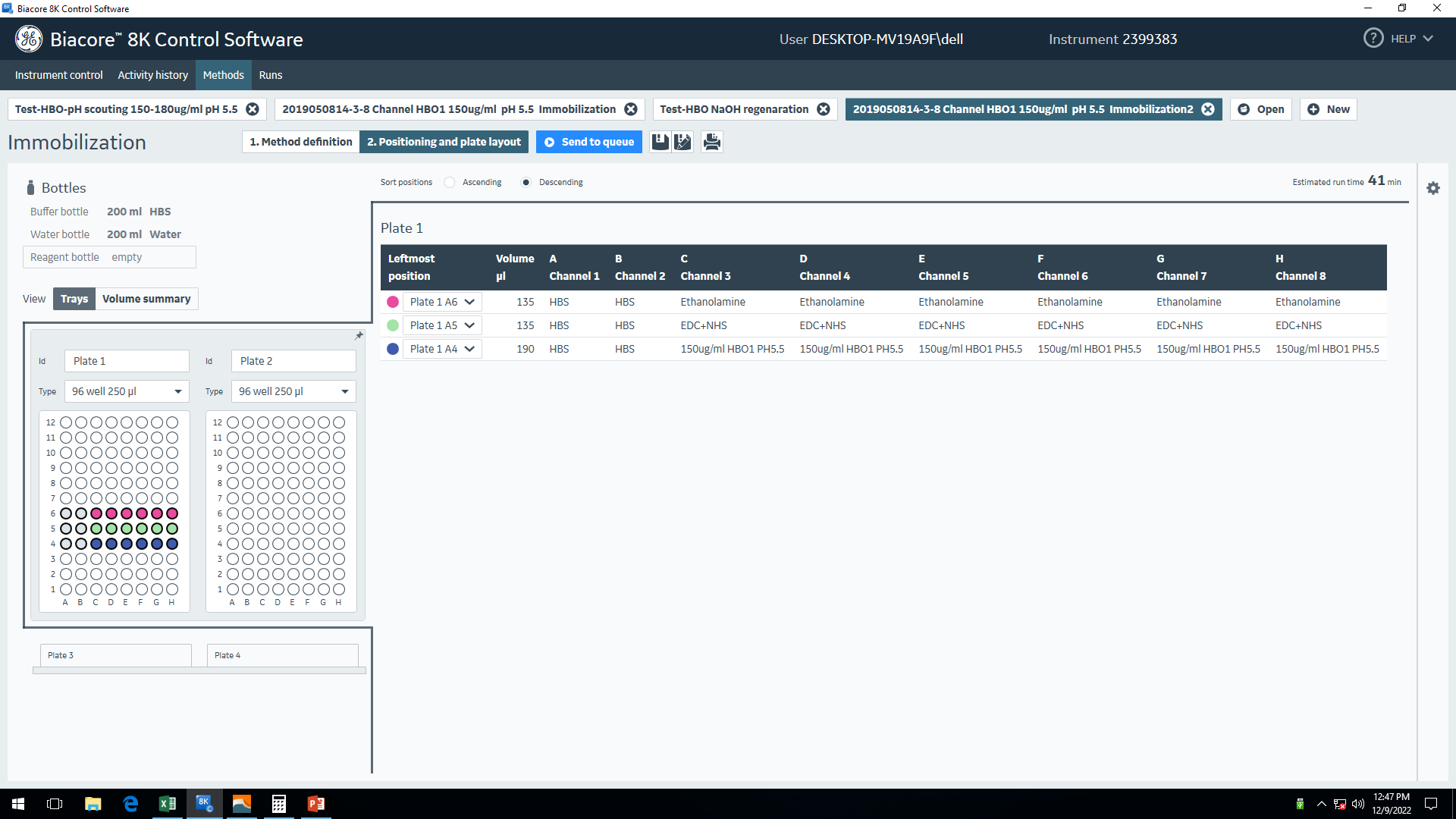1456x819 pixels.
Task: Click the Save method icon
Action: pos(660,142)
